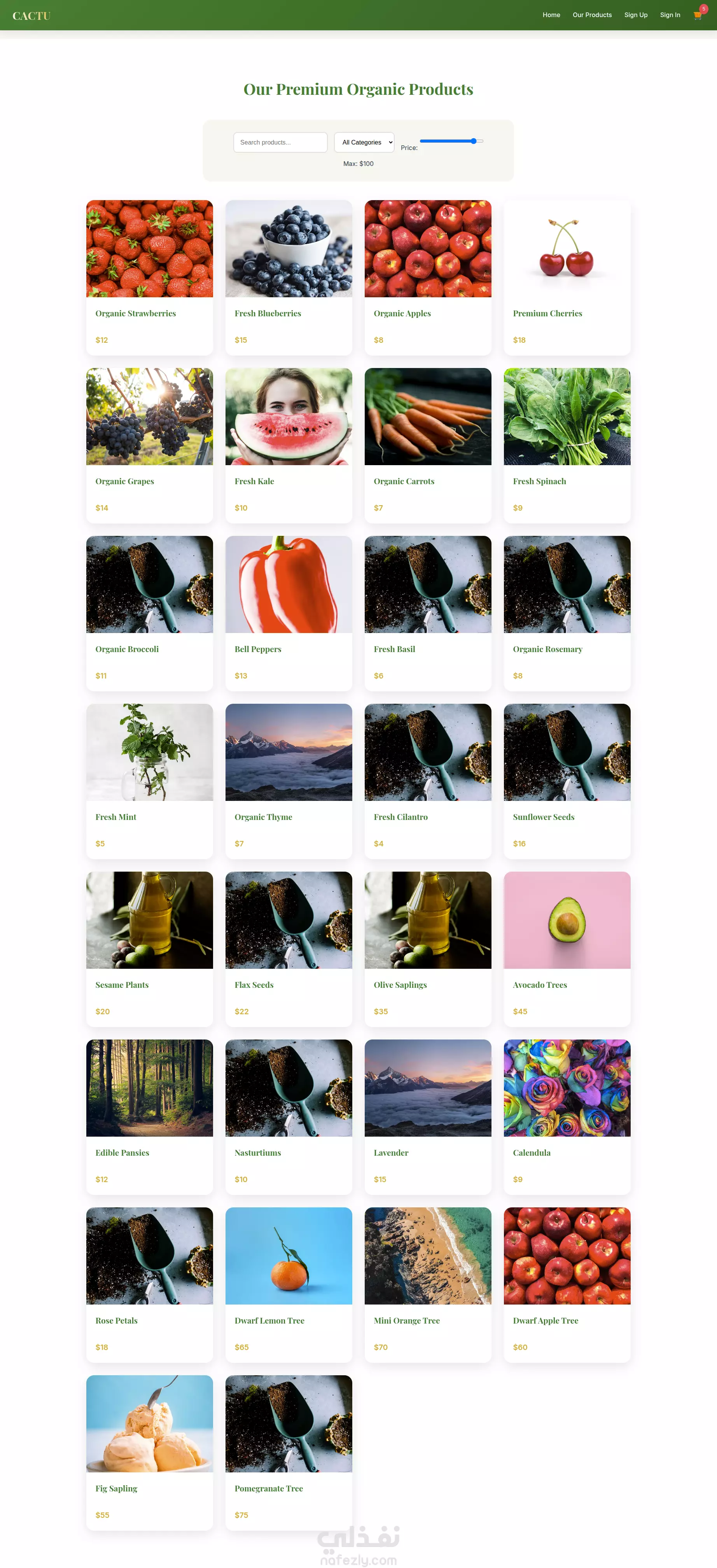Open the Fig Sapling product card
The height and width of the screenshot is (1568, 717).
150,1453
